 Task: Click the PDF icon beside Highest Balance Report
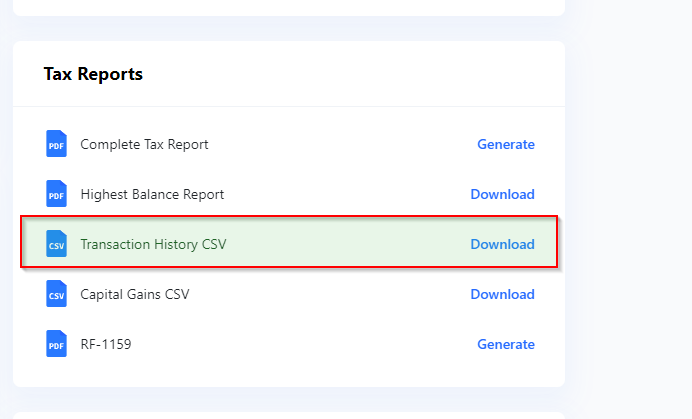tap(56, 194)
